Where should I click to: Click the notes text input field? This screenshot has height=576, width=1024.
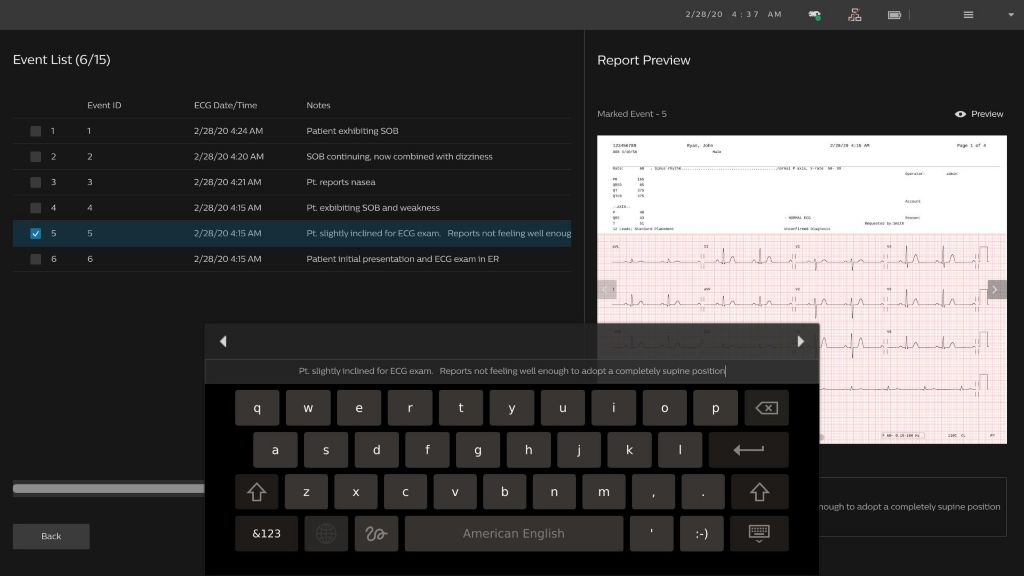coord(512,371)
